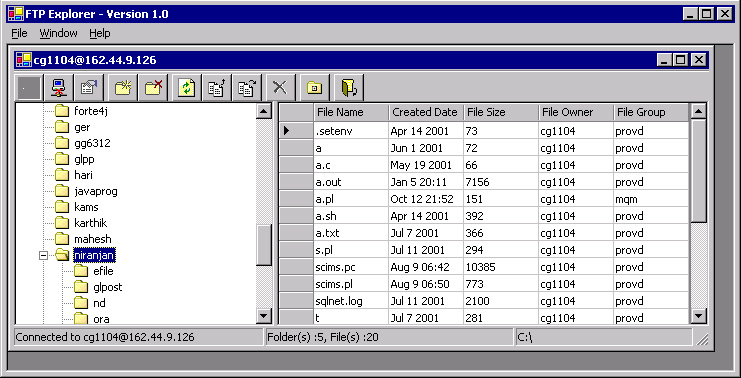Select the hari folder in tree
Screen dimensions: 741x378
click(83, 175)
